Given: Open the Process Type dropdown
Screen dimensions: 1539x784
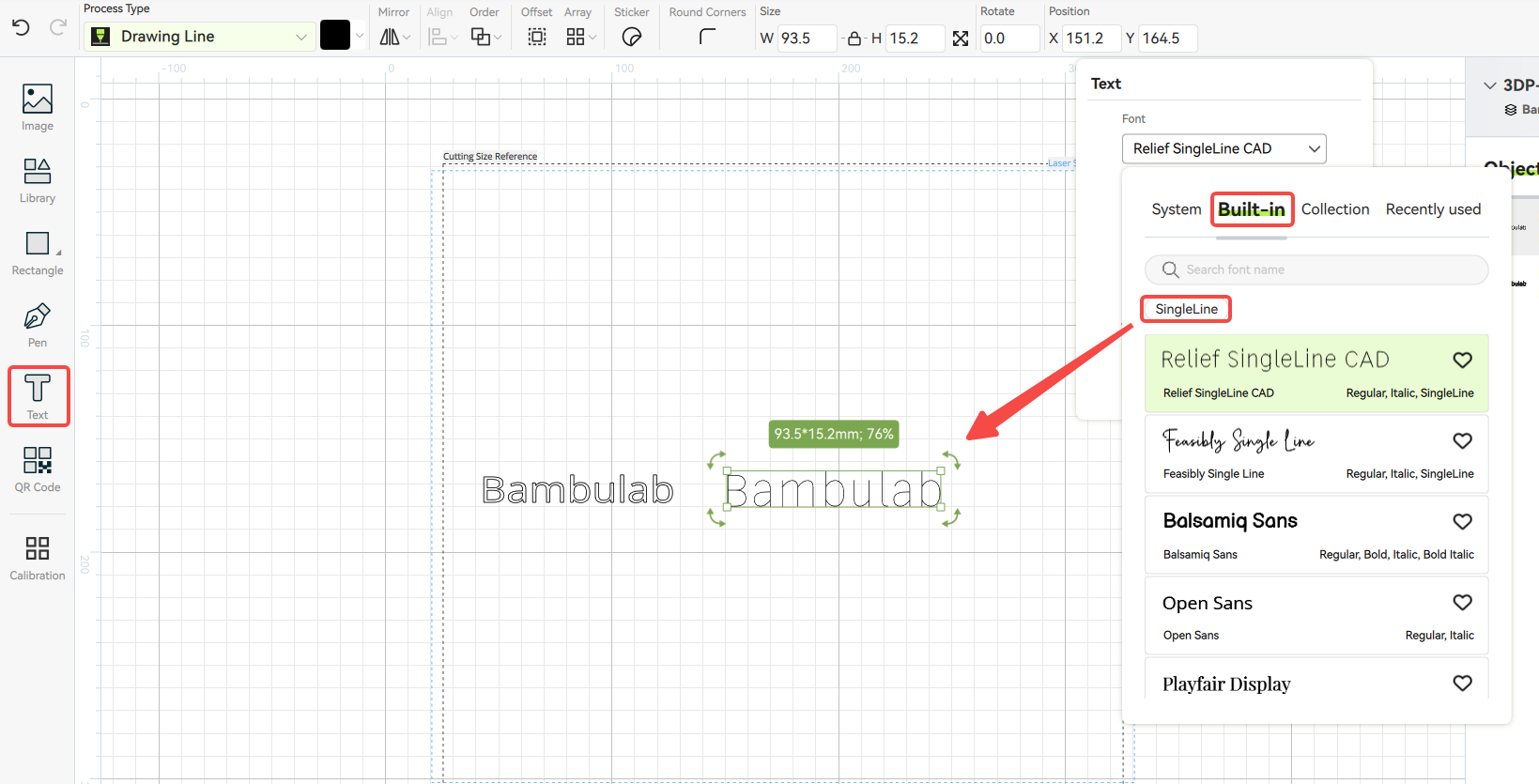Looking at the screenshot, I should pos(200,37).
